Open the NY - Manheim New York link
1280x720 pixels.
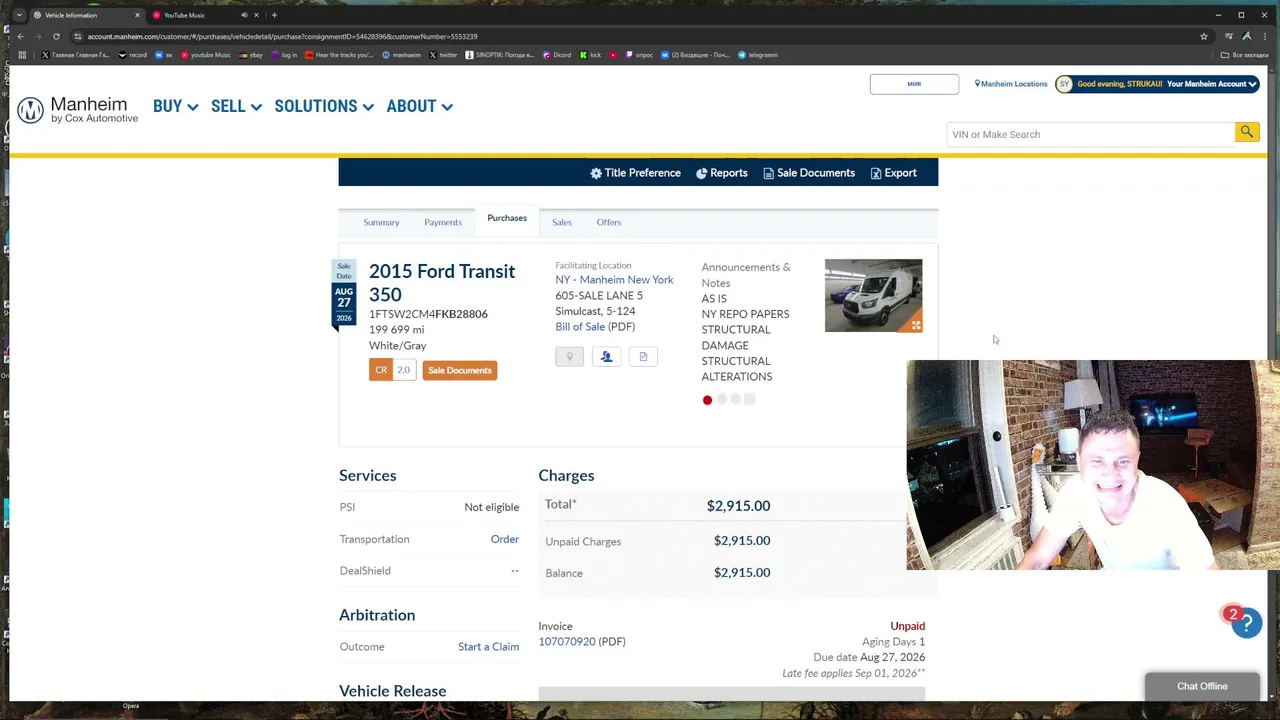614,280
